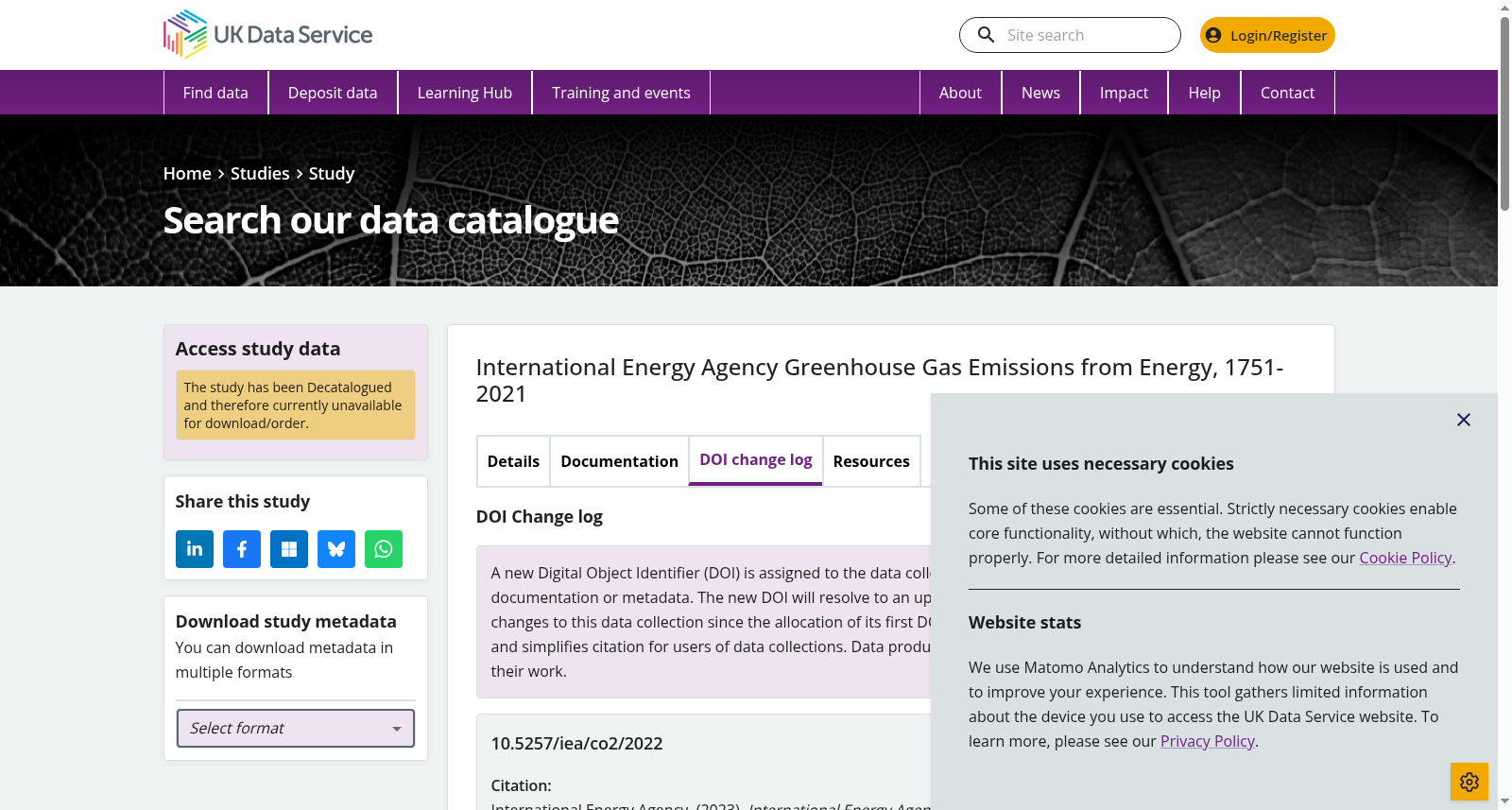Share this study on LinkedIn
The width and height of the screenshot is (1512, 810).
point(195,549)
